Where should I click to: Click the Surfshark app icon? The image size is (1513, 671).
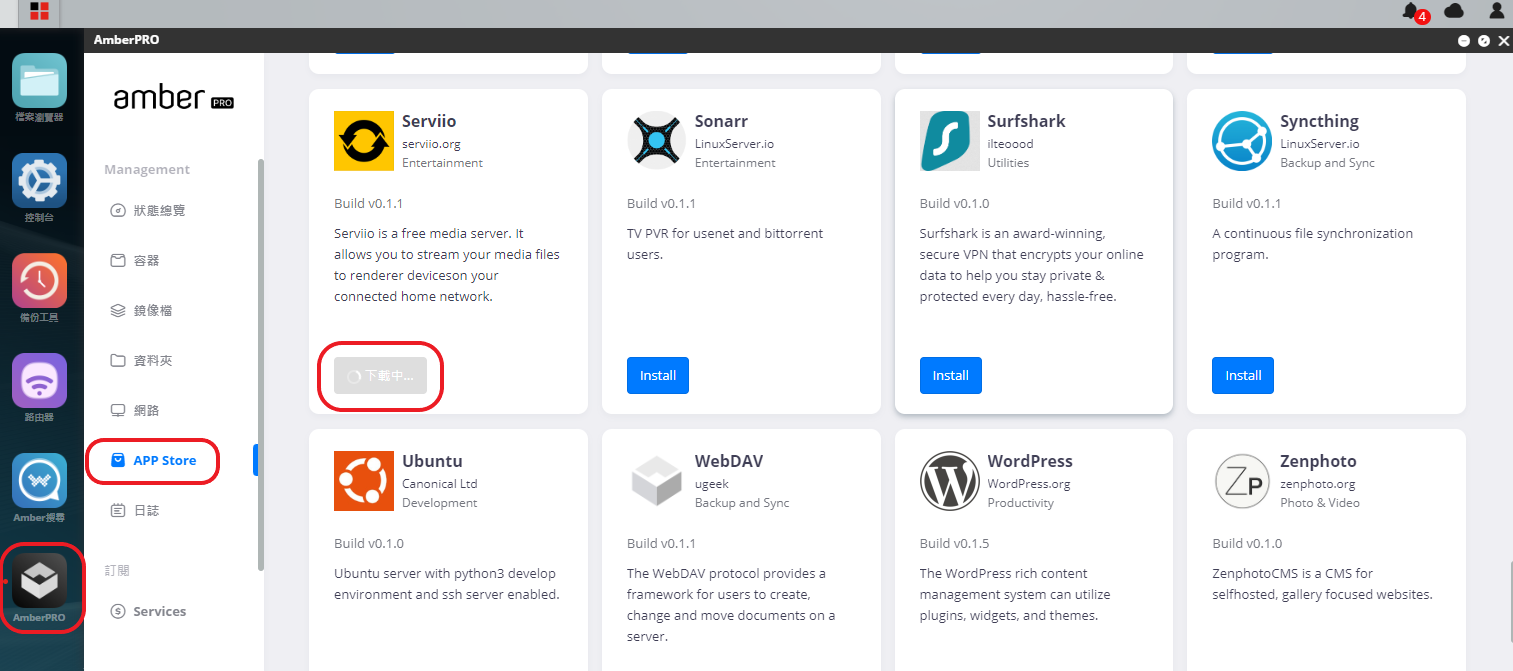(x=950, y=141)
